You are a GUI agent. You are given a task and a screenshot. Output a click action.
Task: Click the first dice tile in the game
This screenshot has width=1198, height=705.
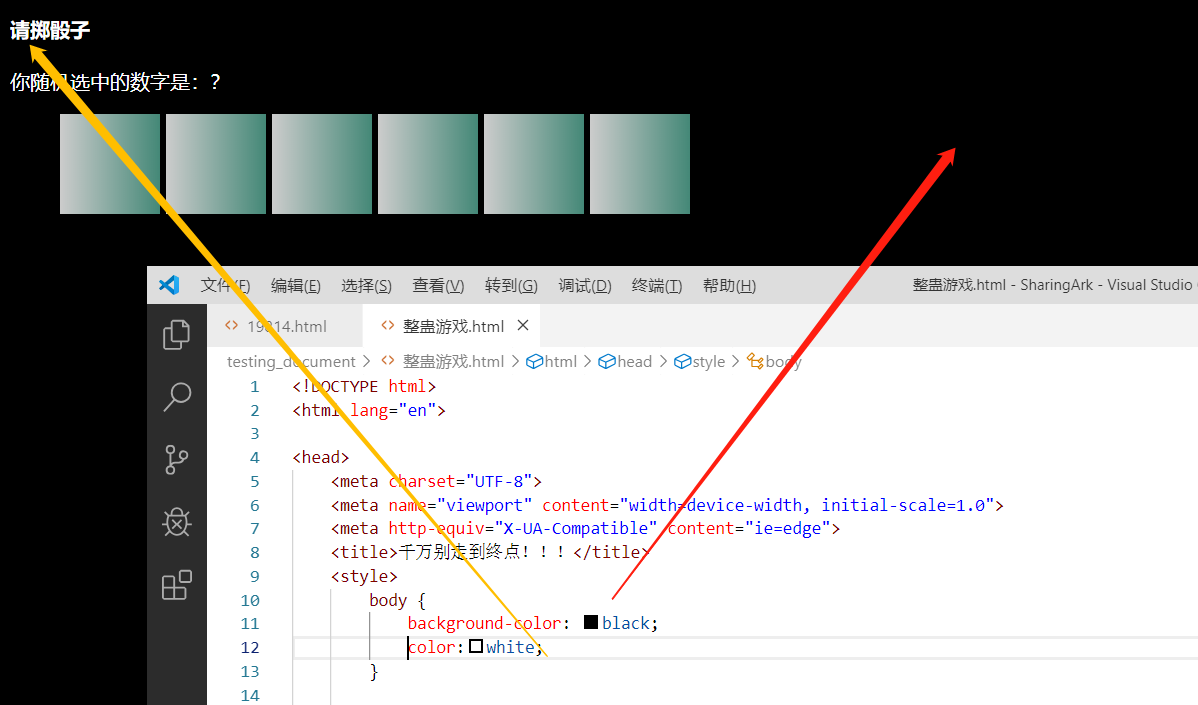110,163
